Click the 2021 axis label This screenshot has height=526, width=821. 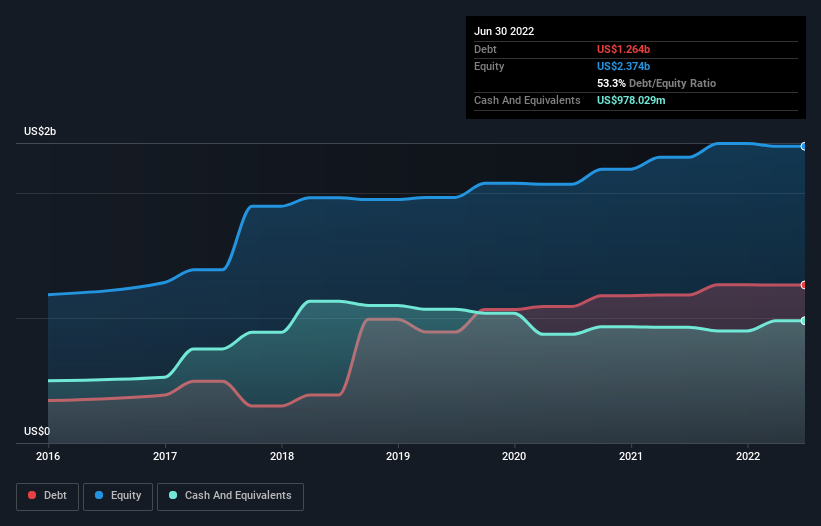tap(631, 456)
